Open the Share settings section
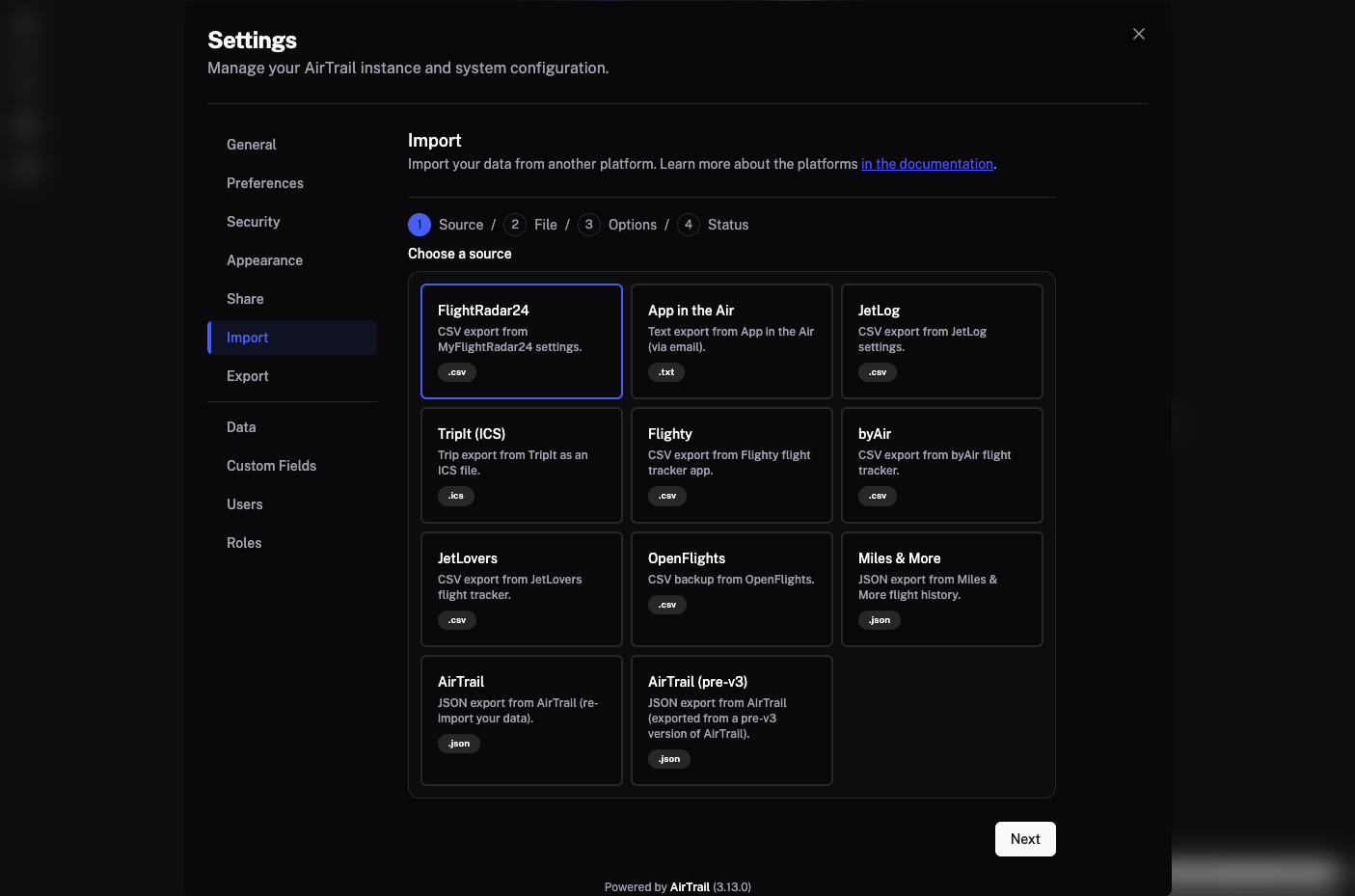 point(292,299)
